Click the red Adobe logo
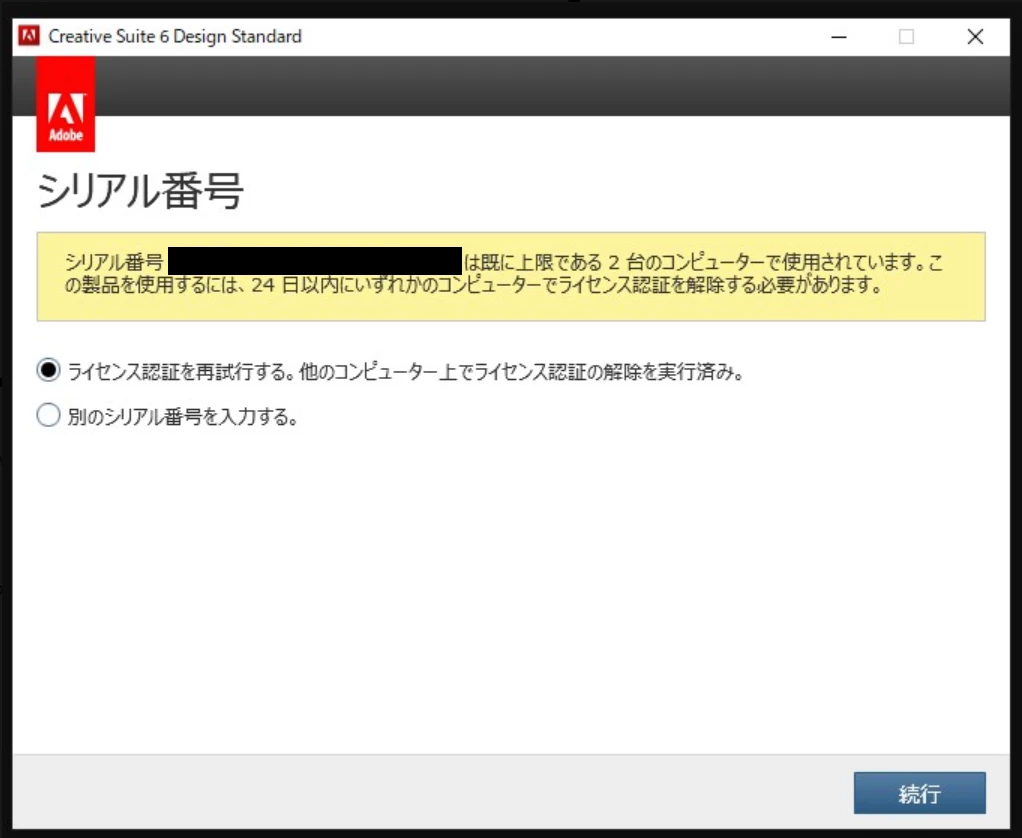The image size is (1022, 838). pyautogui.click(x=66, y=104)
